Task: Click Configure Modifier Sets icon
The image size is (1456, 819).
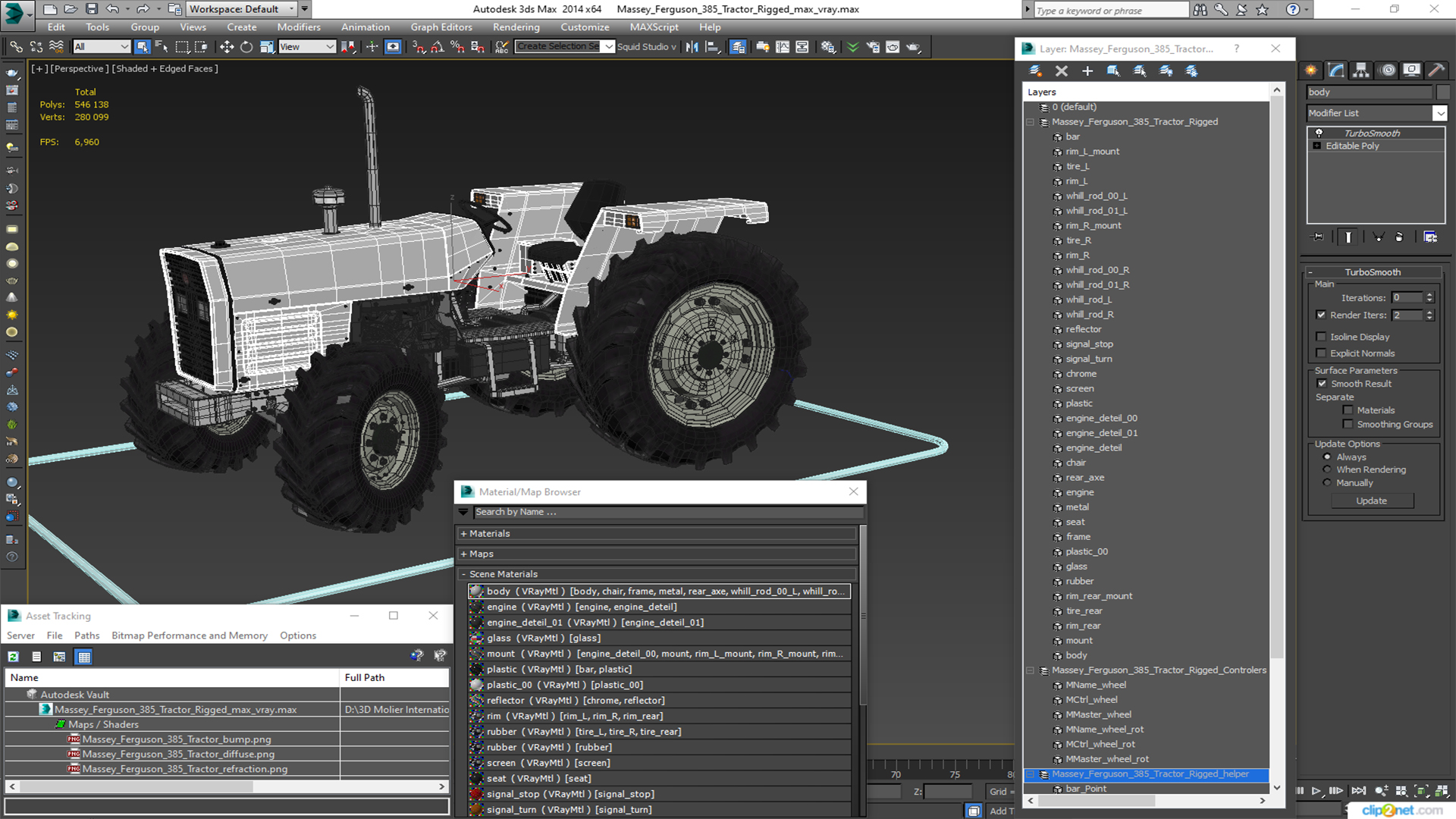Action: pyautogui.click(x=1430, y=237)
